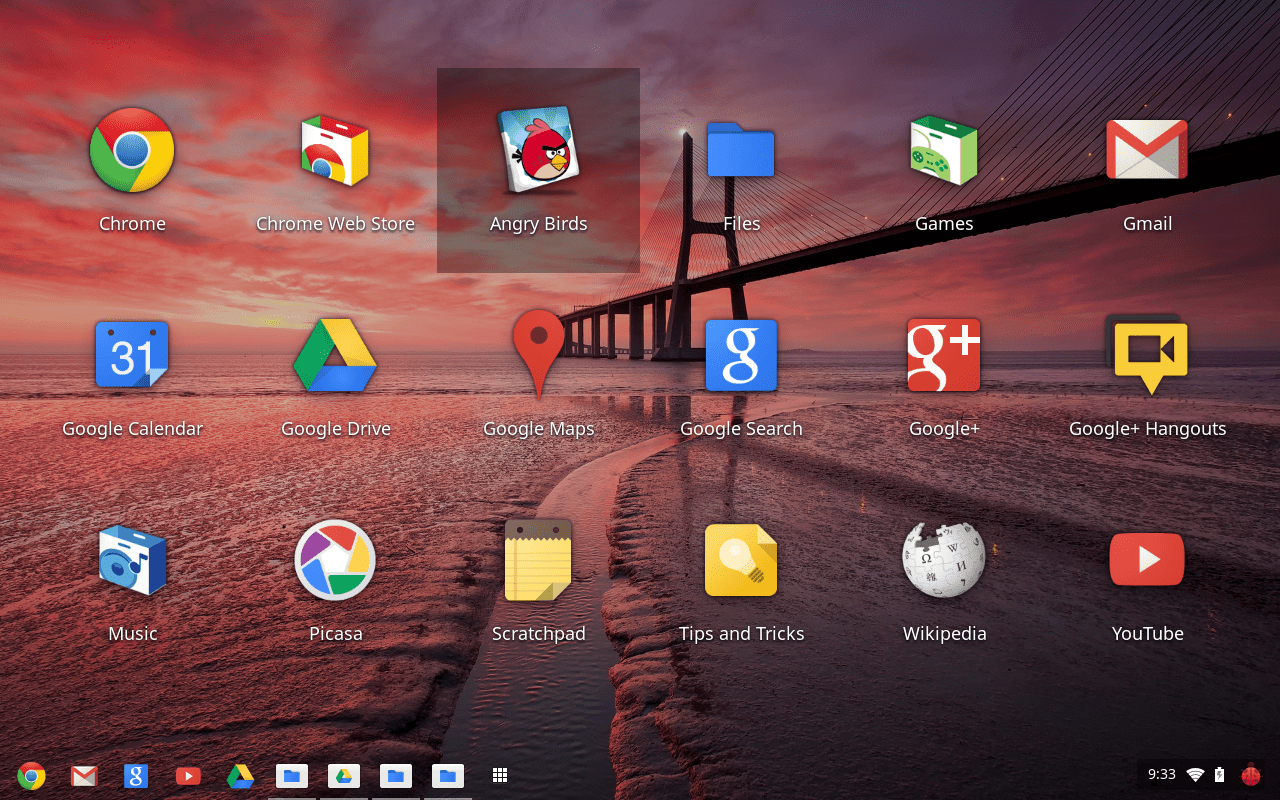Open the Scratchpad notes app
The image size is (1280, 800).
click(x=538, y=560)
